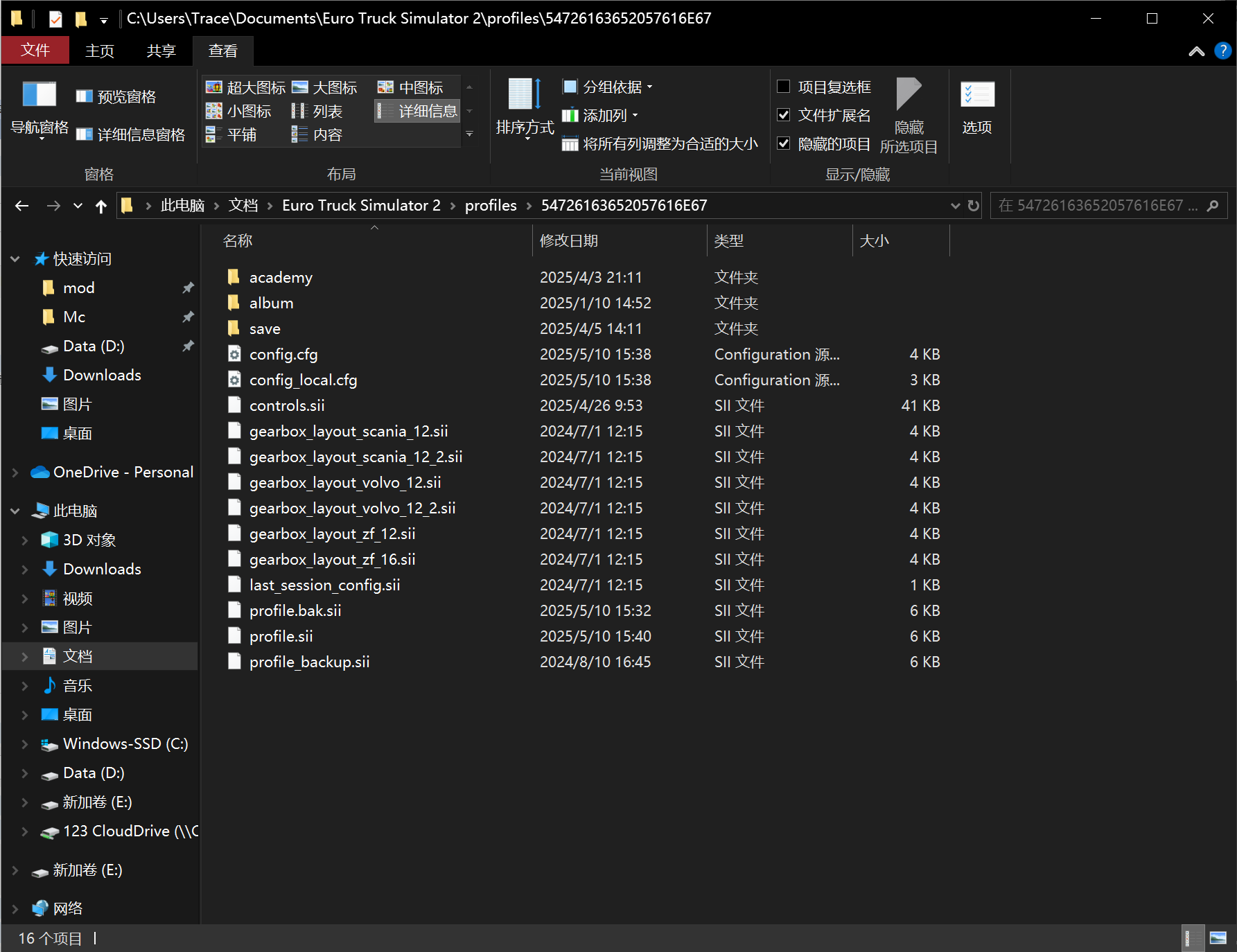Image resolution: width=1237 pixels, height=952 pixels.
Task: Select the View (查看) ribbon tab
Action: (x=223, y=51)
